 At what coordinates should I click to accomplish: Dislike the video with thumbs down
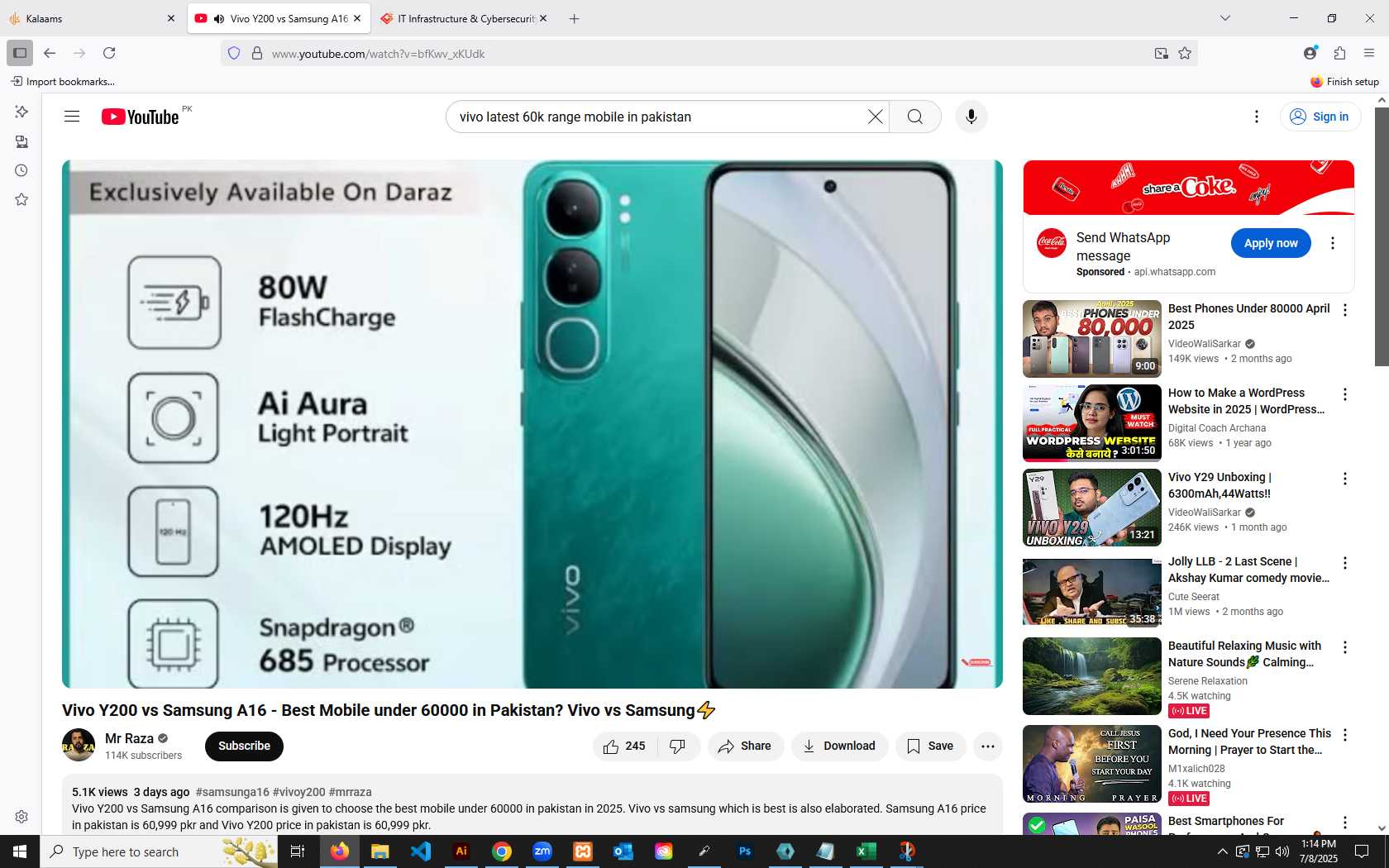678,746
